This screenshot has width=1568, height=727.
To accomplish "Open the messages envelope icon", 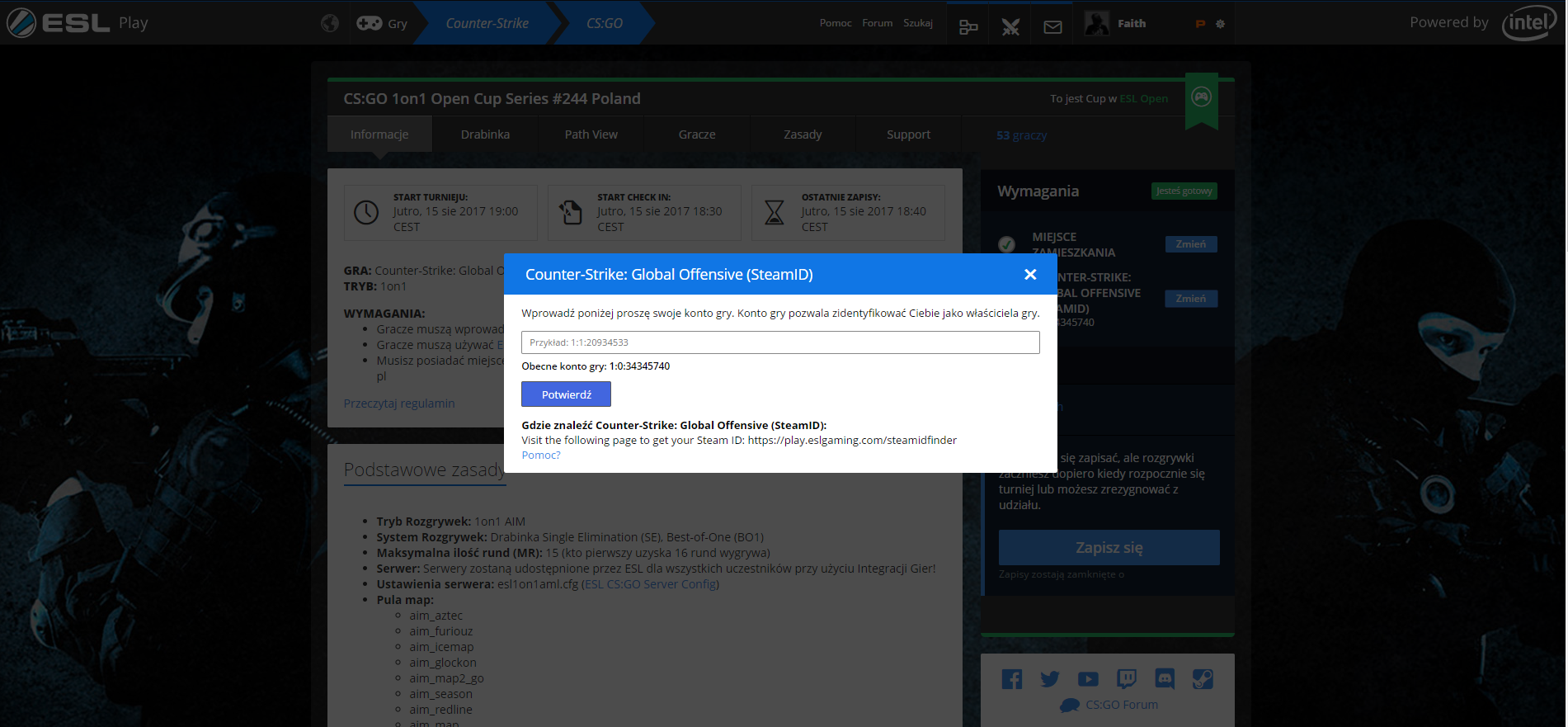I will [x=1052, y=27].
